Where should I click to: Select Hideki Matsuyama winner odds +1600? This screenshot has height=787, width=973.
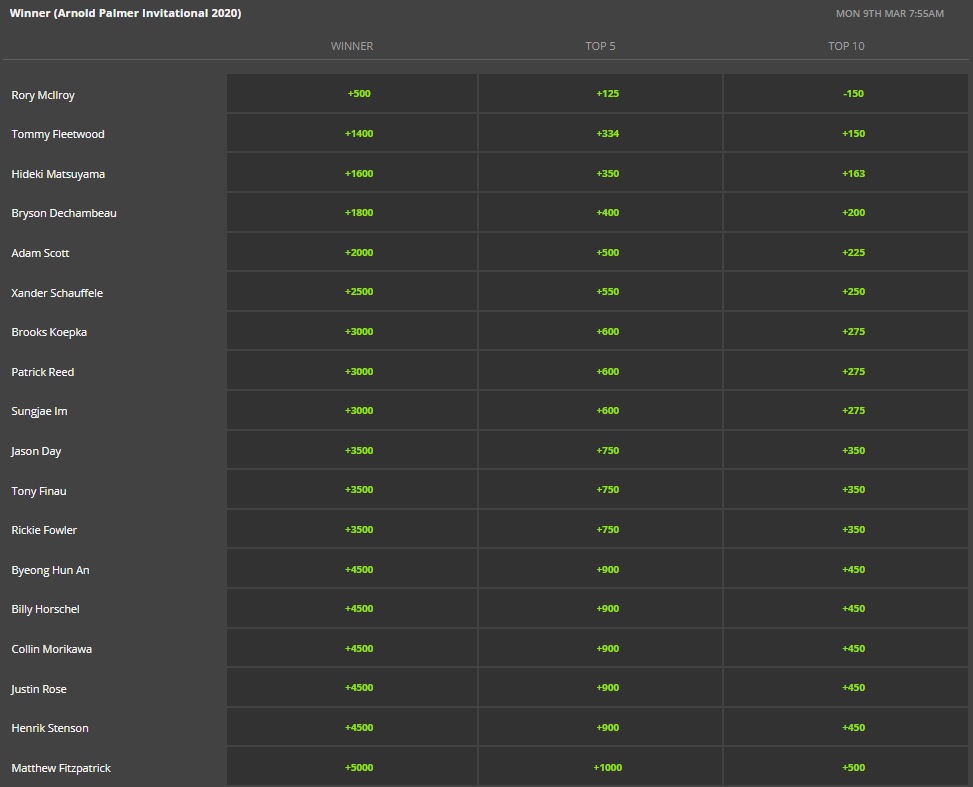tap(352, 173)
